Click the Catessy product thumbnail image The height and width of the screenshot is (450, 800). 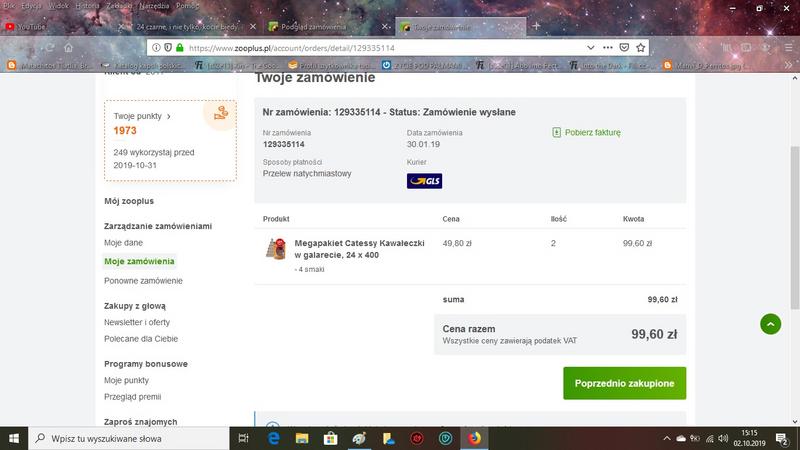click(276, 249)
